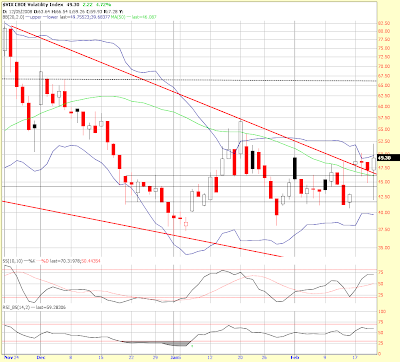Image resolution: width=400 pixels, height=362 pixels.
Task: Click the 57.50 price axis label
Action: [384, 118]
